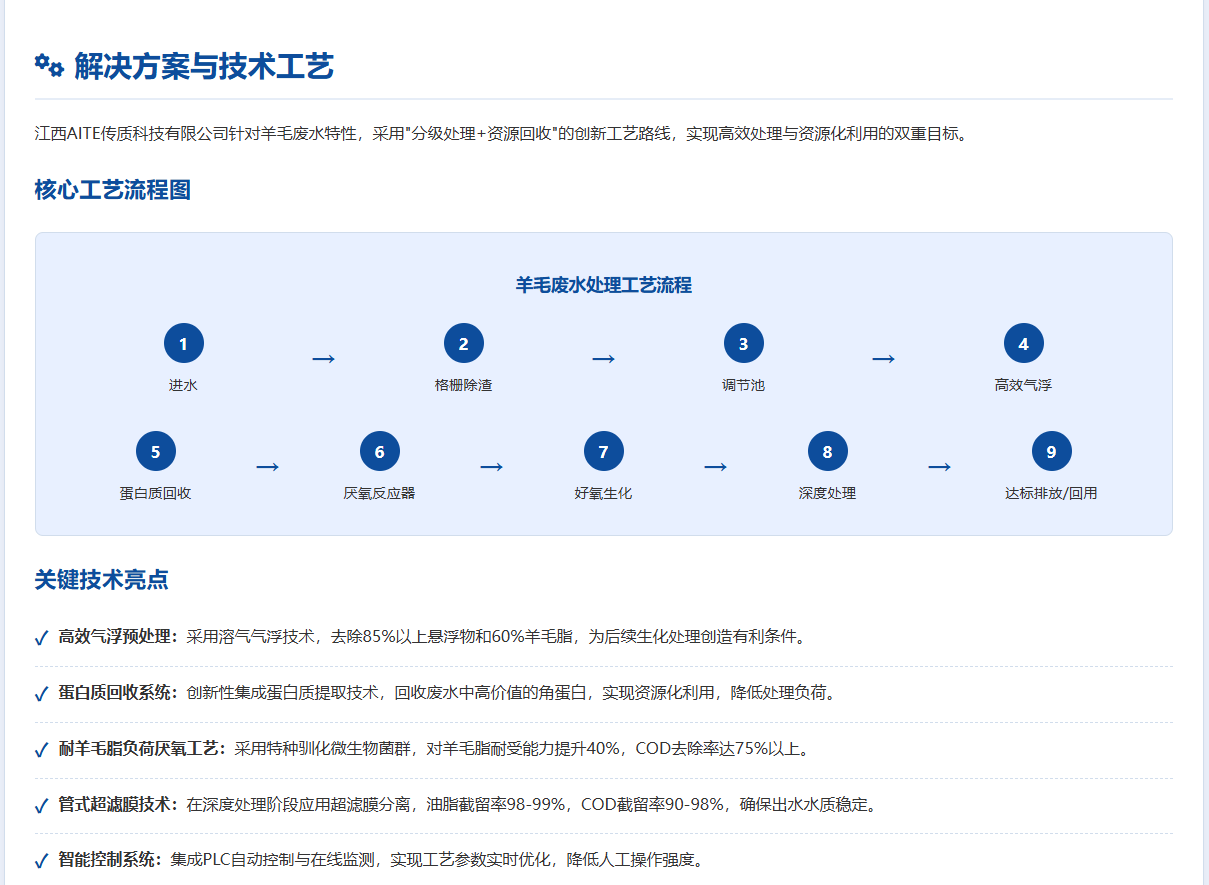Select step 2 circle for 格栅除渣
Viewport: 1209px width, 885px height.
tap(464, 344)
